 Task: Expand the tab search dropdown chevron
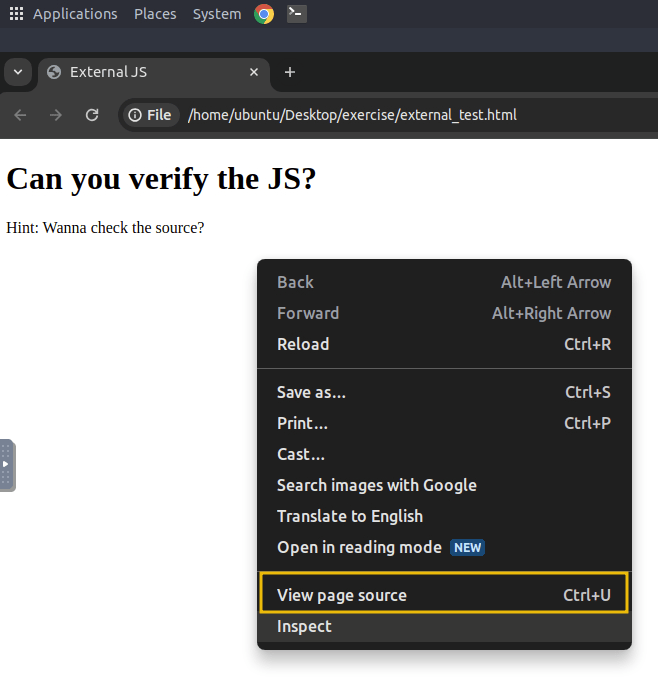(18, 72)
